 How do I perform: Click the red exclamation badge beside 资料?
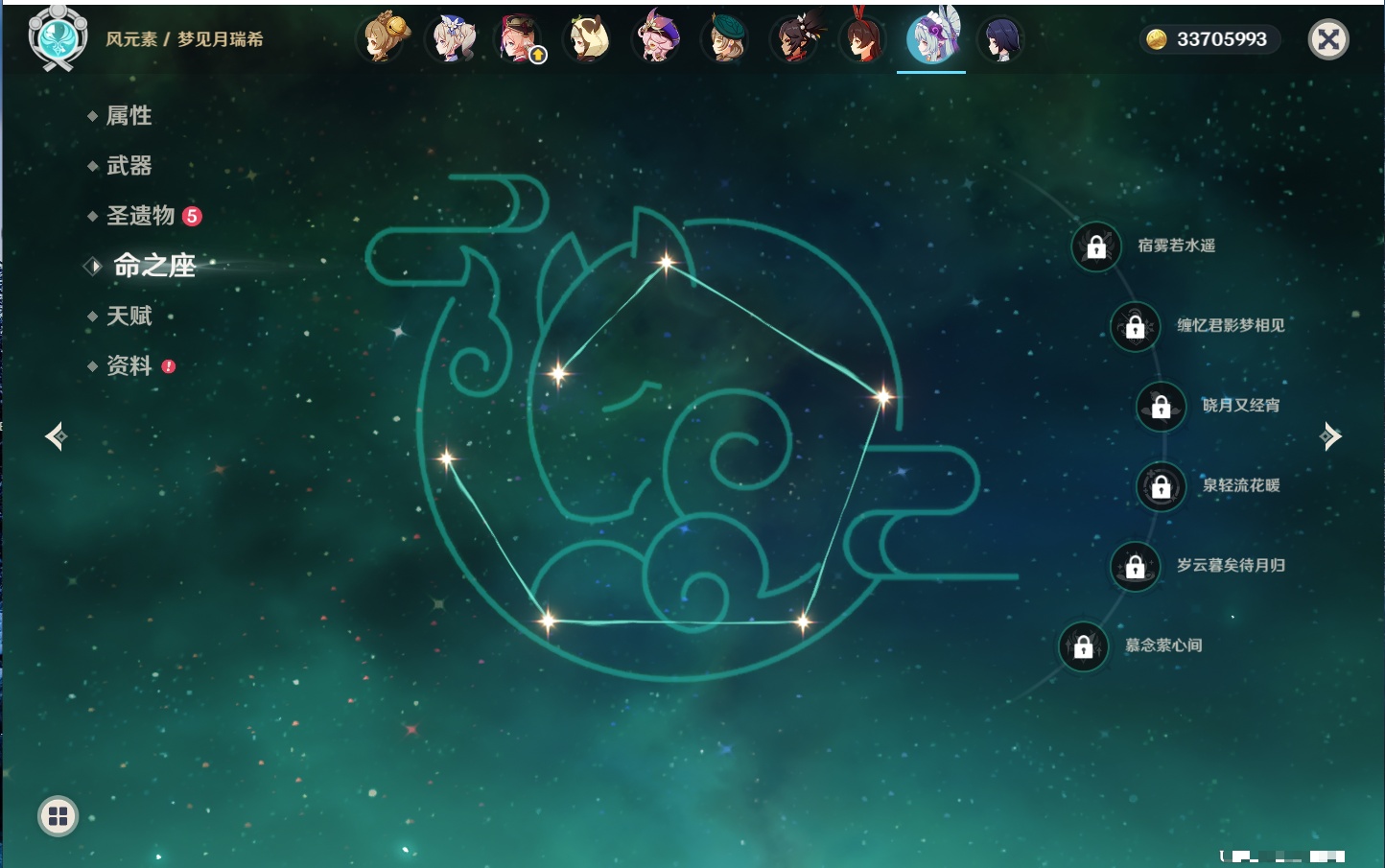(x=169, y=366)
